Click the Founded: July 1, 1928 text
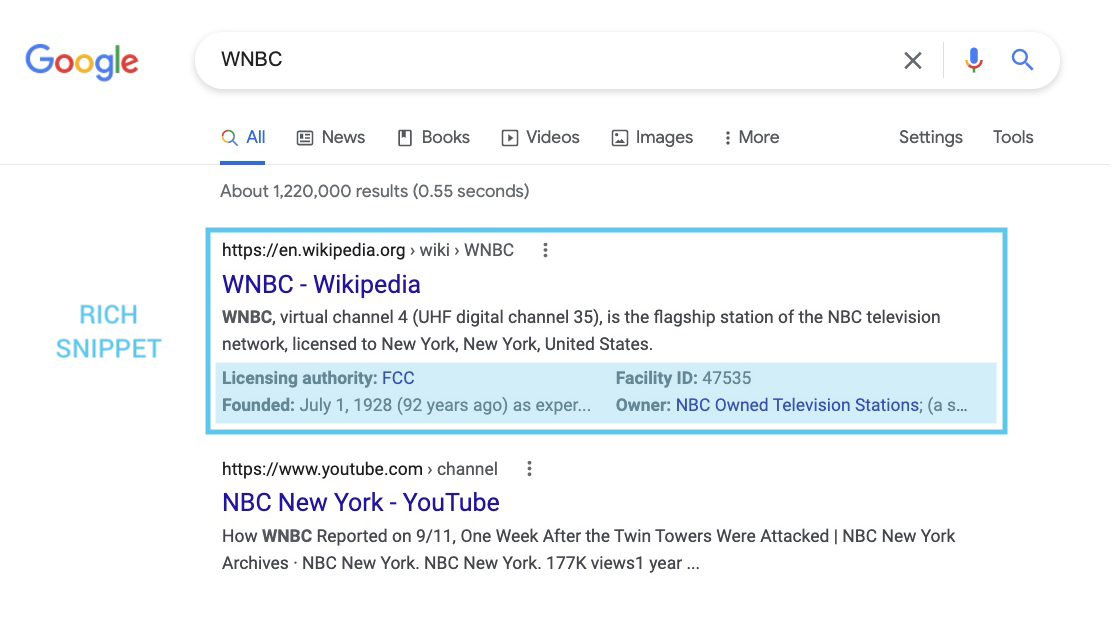This screenshot has height=617, width=1117. click(406, 405)
